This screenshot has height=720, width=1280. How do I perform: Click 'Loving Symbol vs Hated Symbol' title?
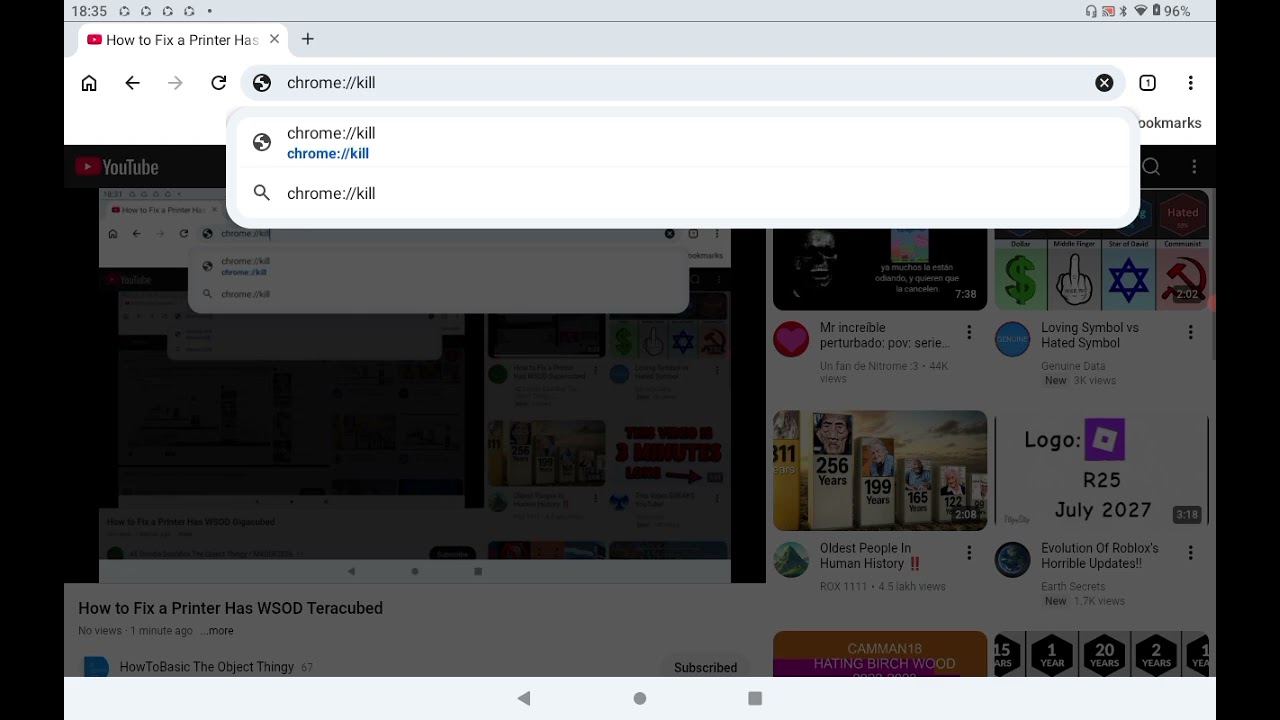coord(1090,335)
